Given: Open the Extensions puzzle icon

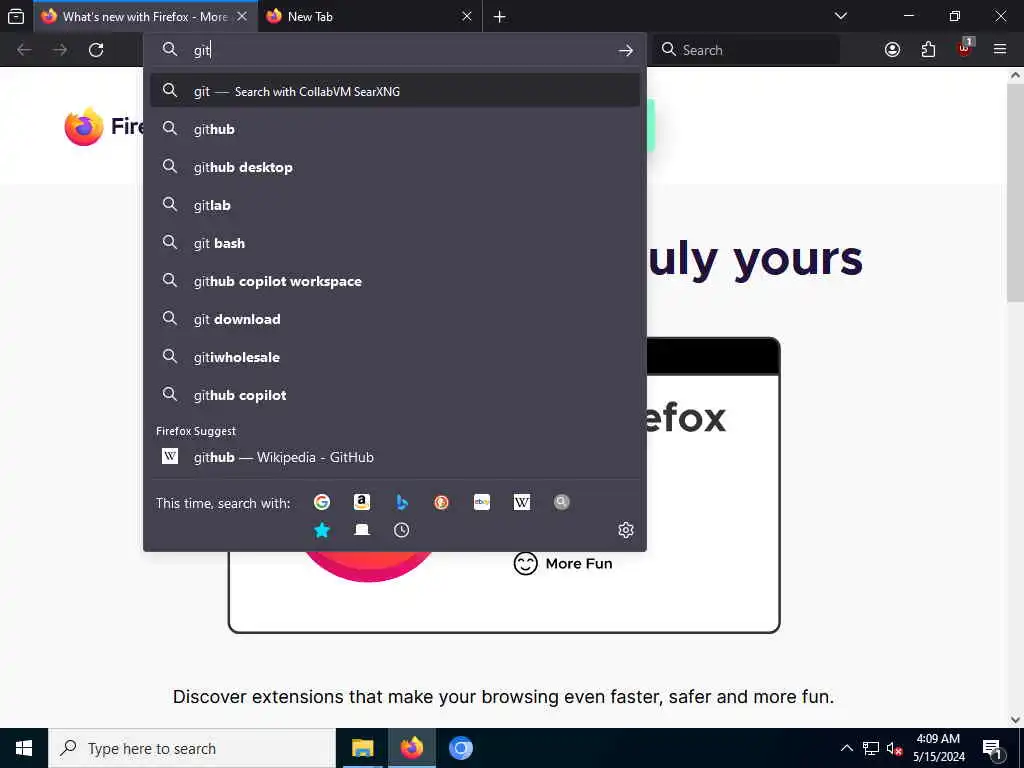Looking at the screenshot, I should point(928,50).
